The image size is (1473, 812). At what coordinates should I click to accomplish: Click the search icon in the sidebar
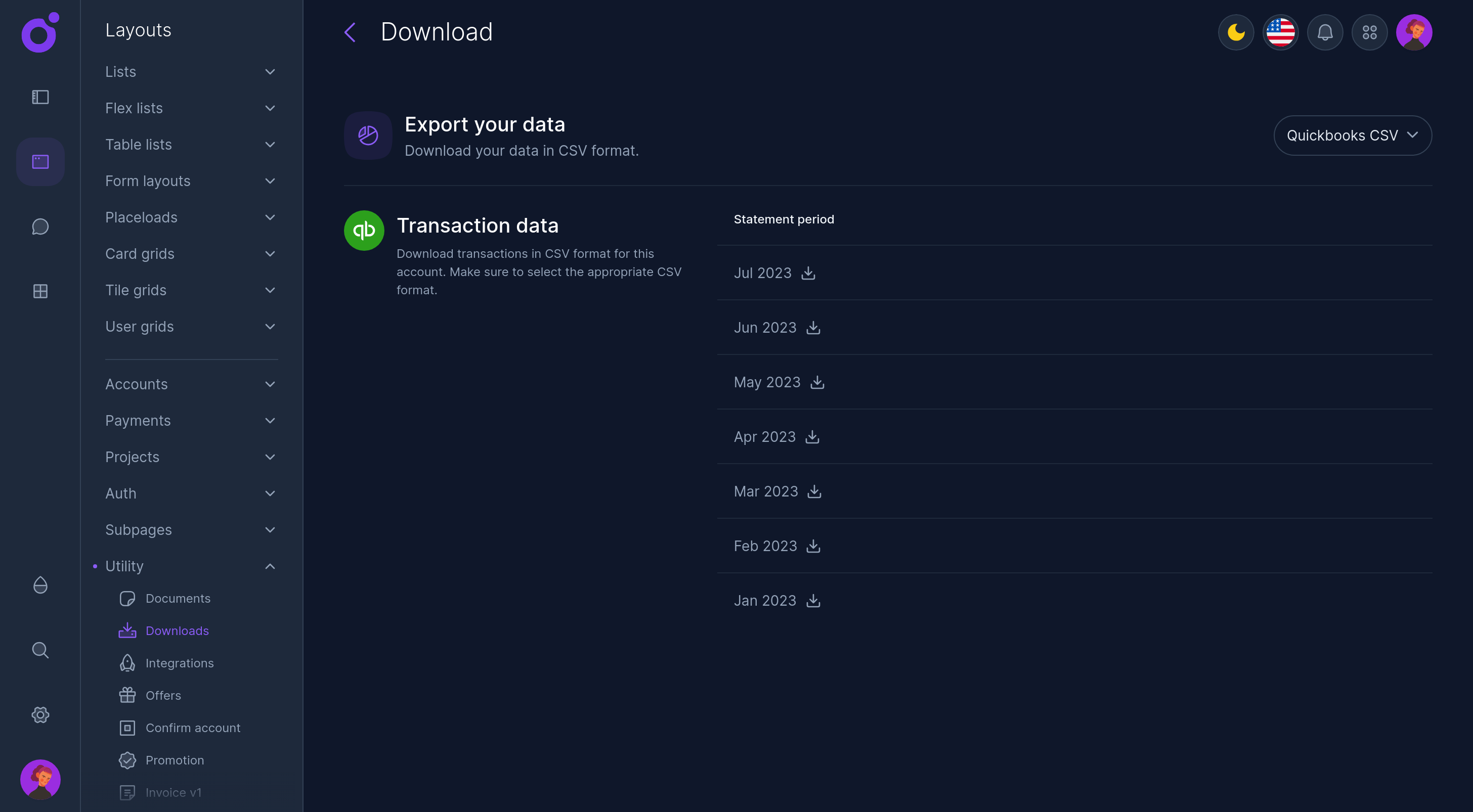point(40,650)
